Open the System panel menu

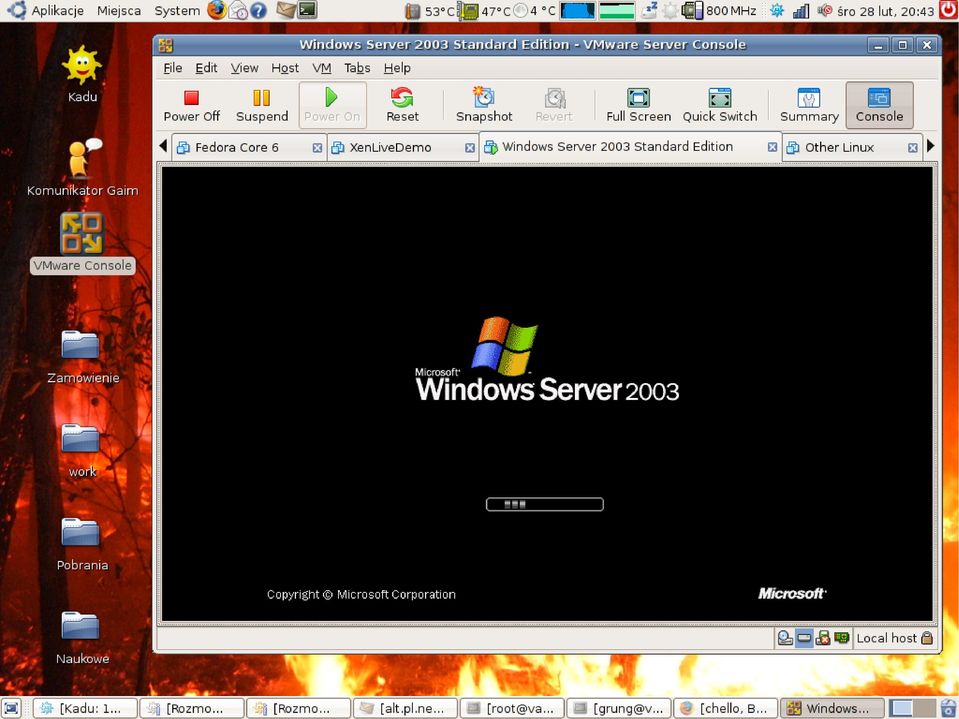pos(177,10)
